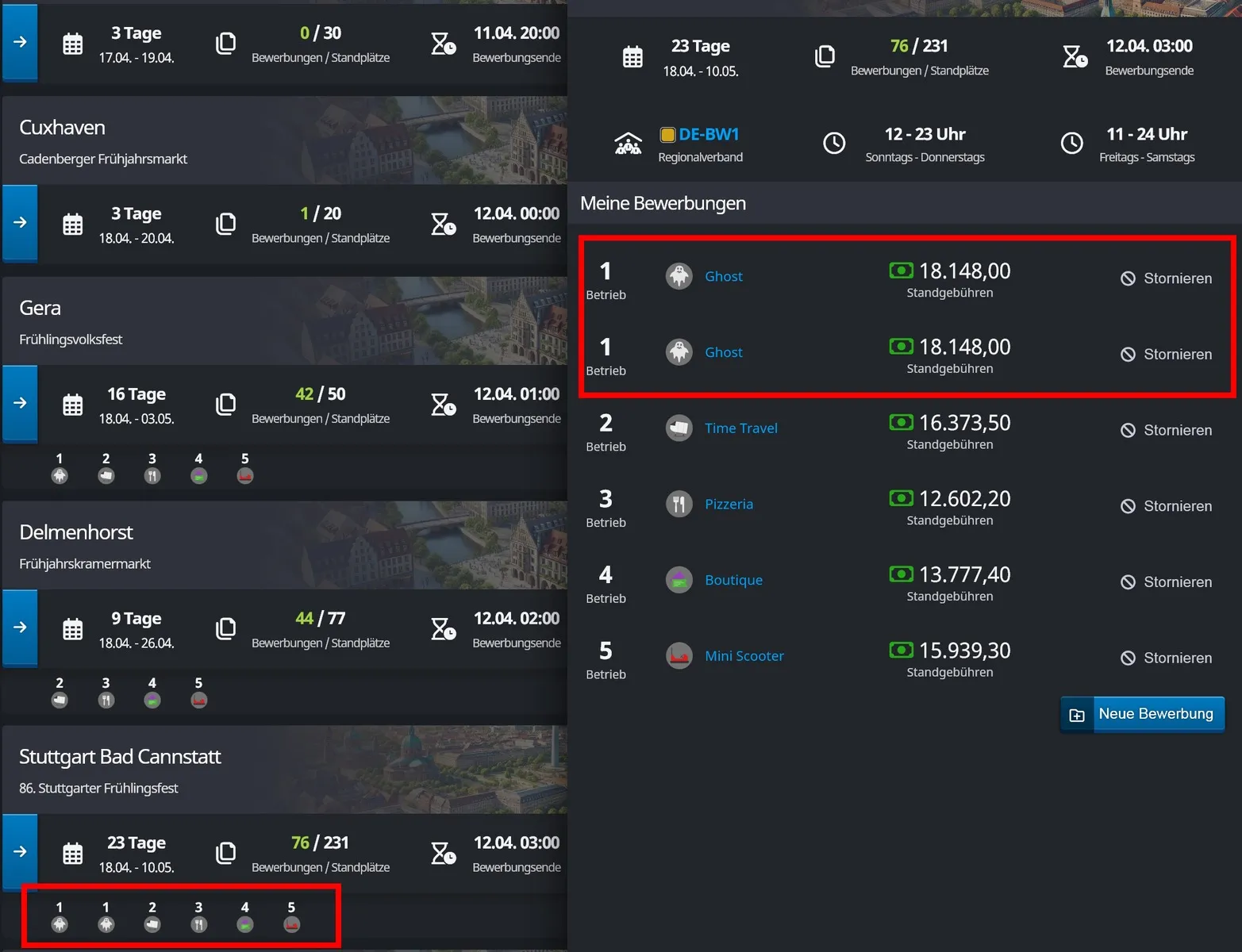
Task: Open the Boutique business link
Action: coord(733,581)
